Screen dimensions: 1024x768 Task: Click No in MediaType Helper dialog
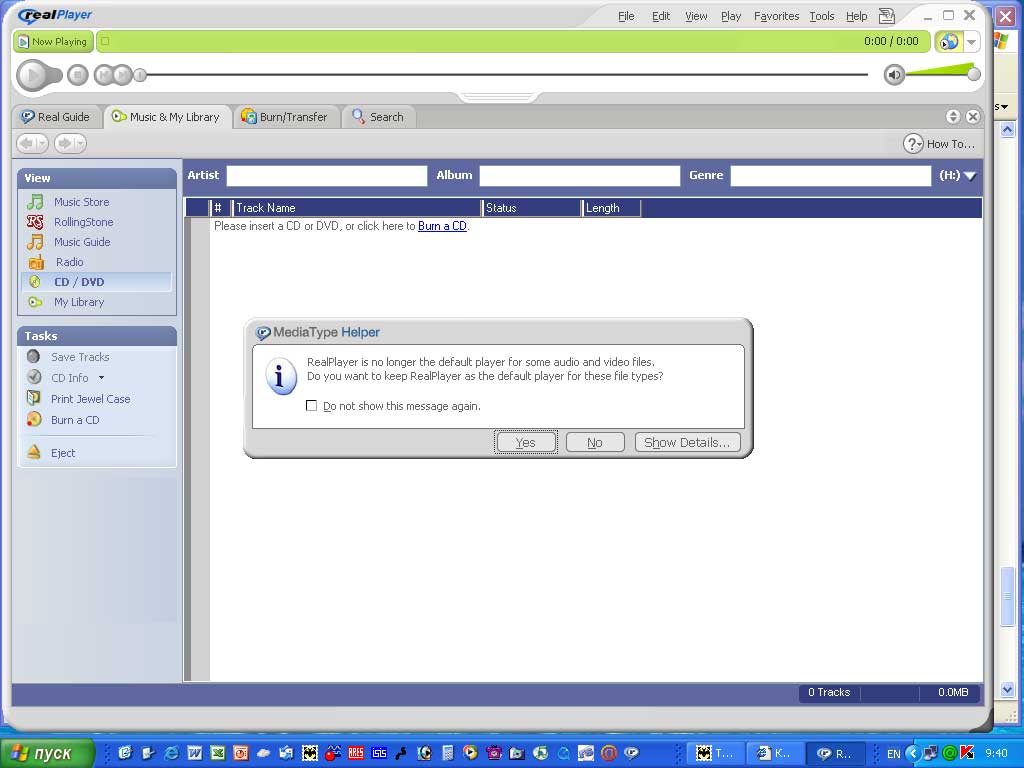point(595,442)
